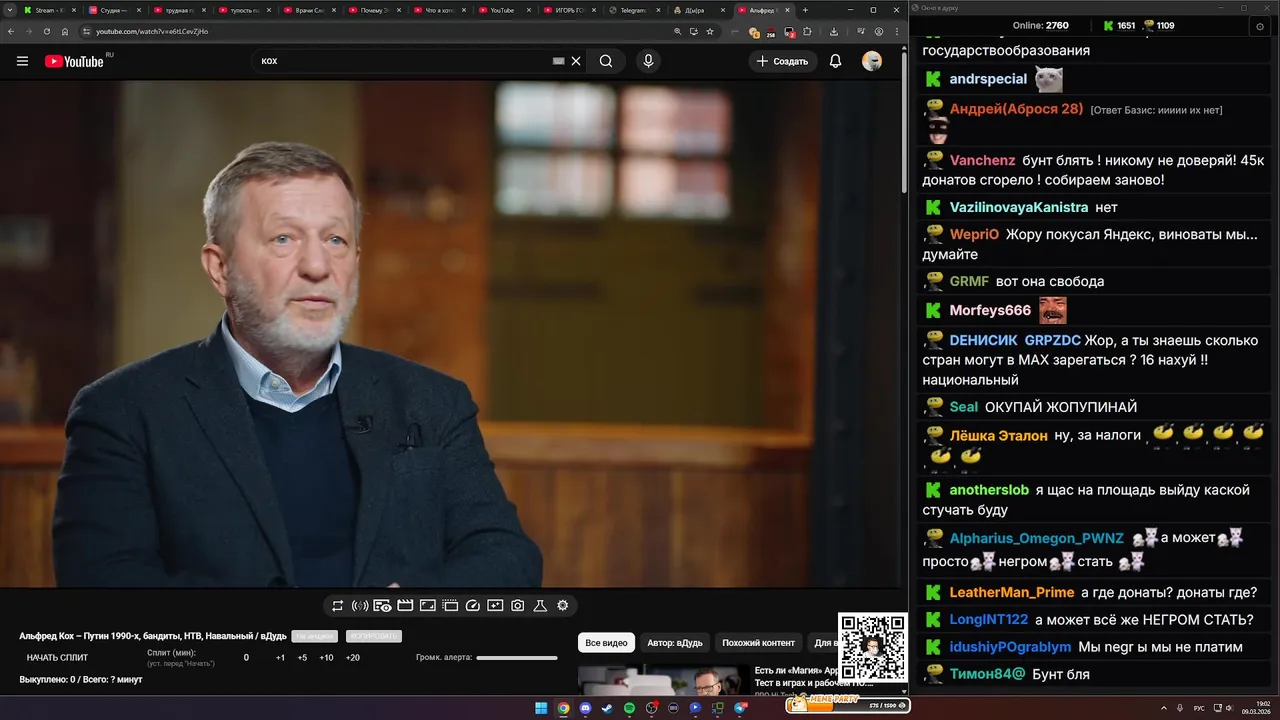This screenshot has width=1280, height=720.
Task: Open the YouTube hamburger guide menu
Action: tap(22, 61)
